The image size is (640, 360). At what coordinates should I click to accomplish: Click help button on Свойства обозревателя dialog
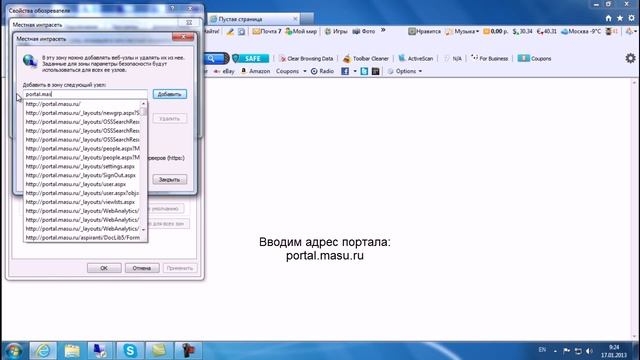[172, 9]
